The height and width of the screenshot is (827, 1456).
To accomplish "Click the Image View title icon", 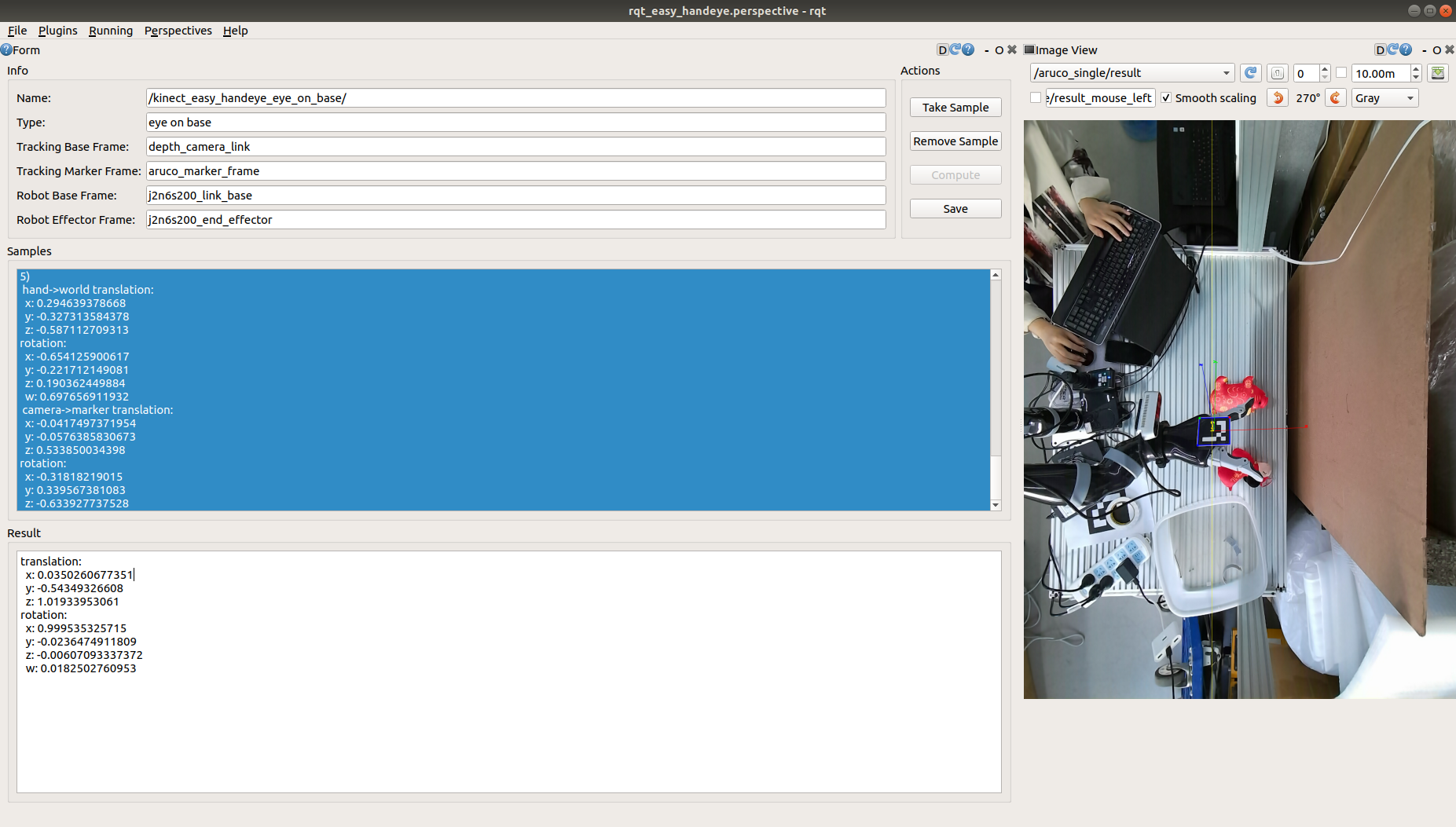I will point(1029,49).
